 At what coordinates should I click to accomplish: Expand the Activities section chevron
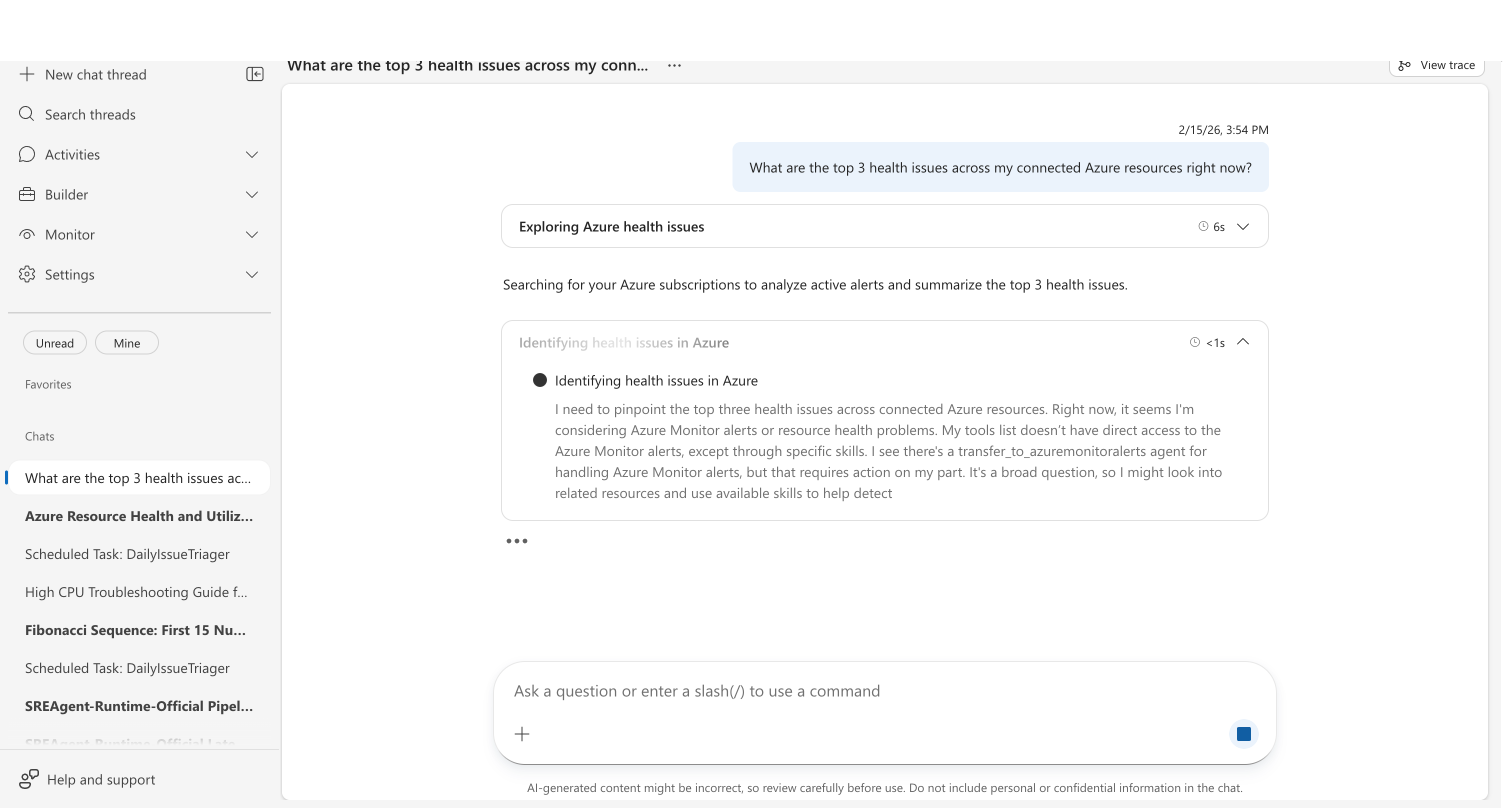252,154
